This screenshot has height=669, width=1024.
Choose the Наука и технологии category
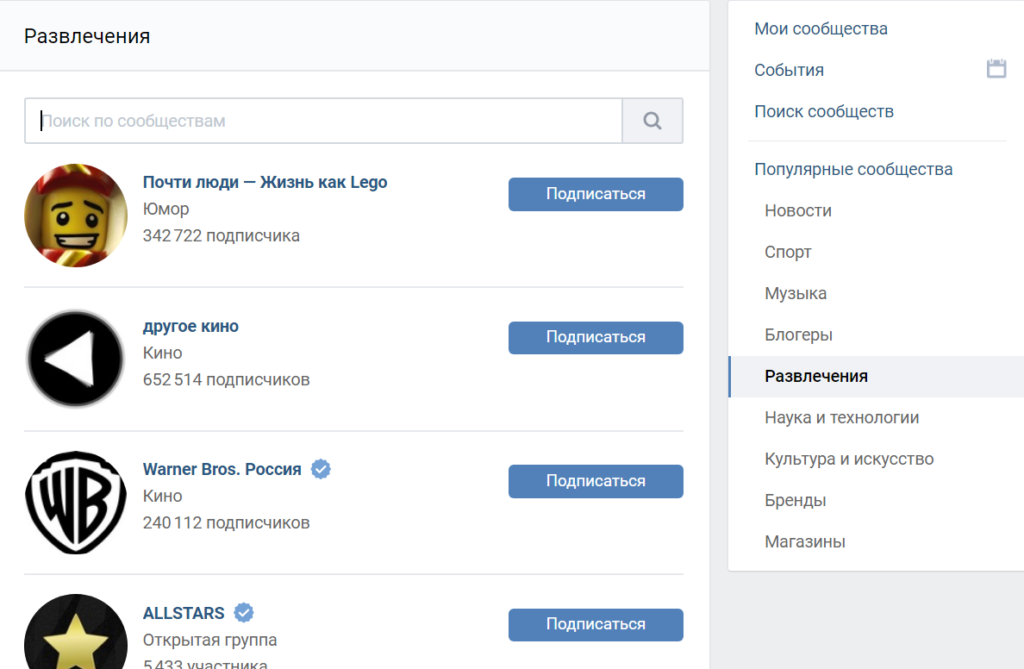pos(842,417)
